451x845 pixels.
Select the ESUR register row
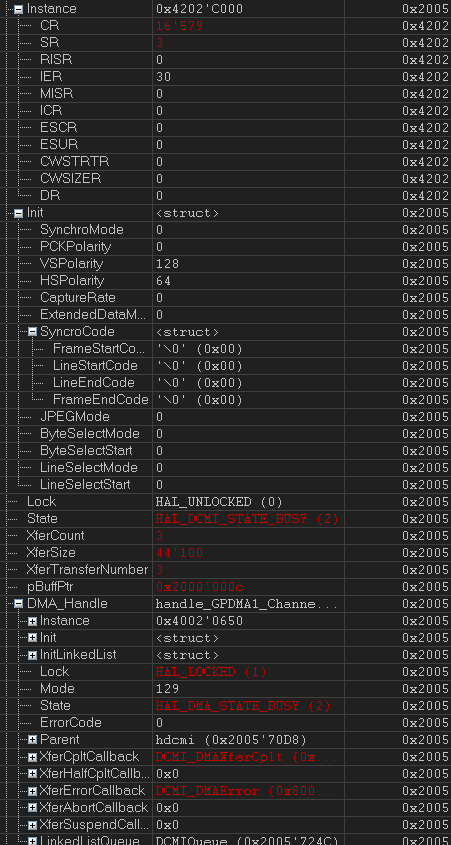click(225, 144)
